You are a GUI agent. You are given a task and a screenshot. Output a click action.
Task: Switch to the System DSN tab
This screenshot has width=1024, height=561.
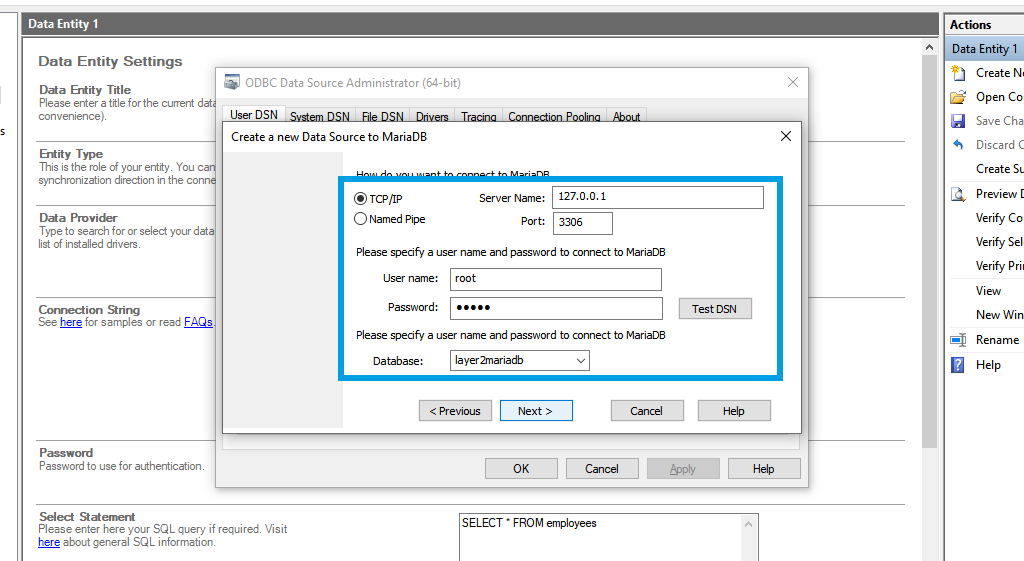(x=319, y=117)
